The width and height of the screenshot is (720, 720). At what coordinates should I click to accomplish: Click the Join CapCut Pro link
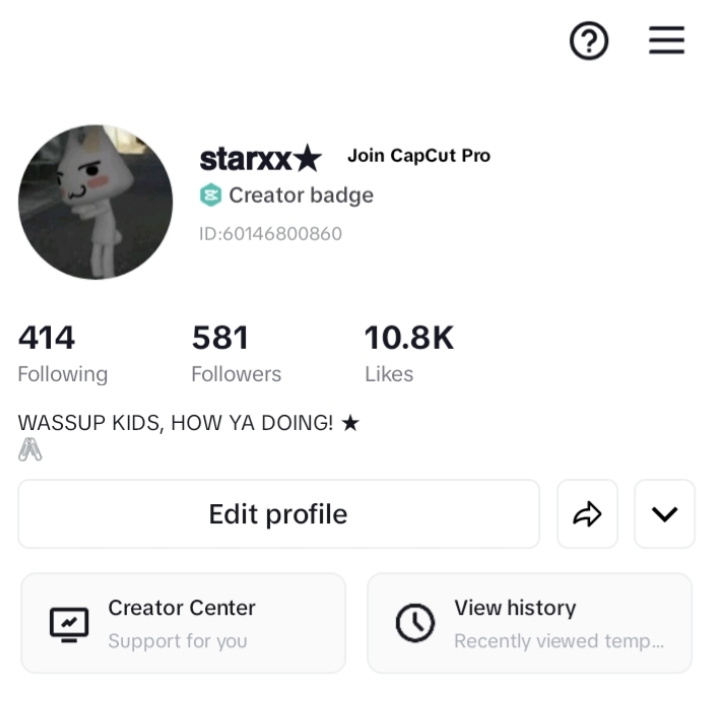point(419,156)
